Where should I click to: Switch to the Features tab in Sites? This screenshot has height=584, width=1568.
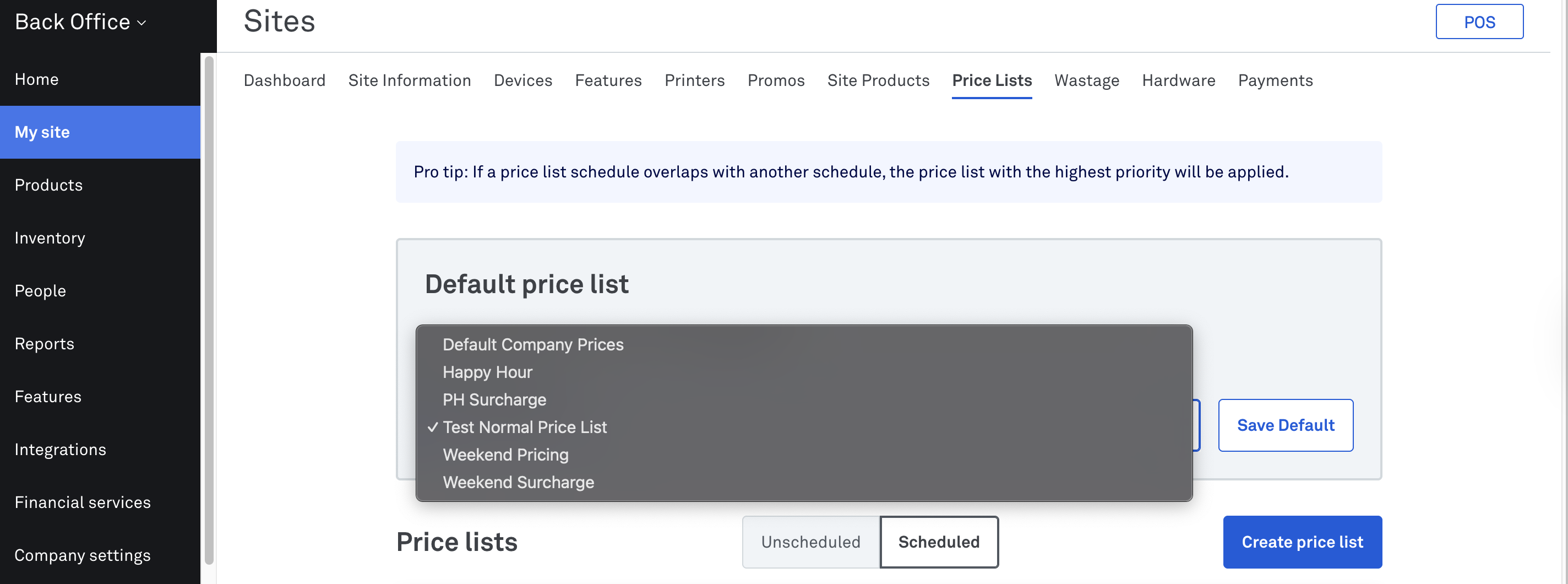point(608,80)
